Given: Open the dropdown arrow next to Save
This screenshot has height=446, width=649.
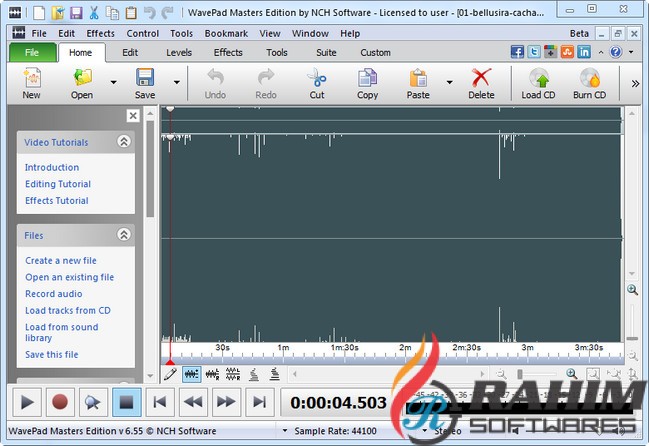Looking at the screenshot, I should (177, 82).
